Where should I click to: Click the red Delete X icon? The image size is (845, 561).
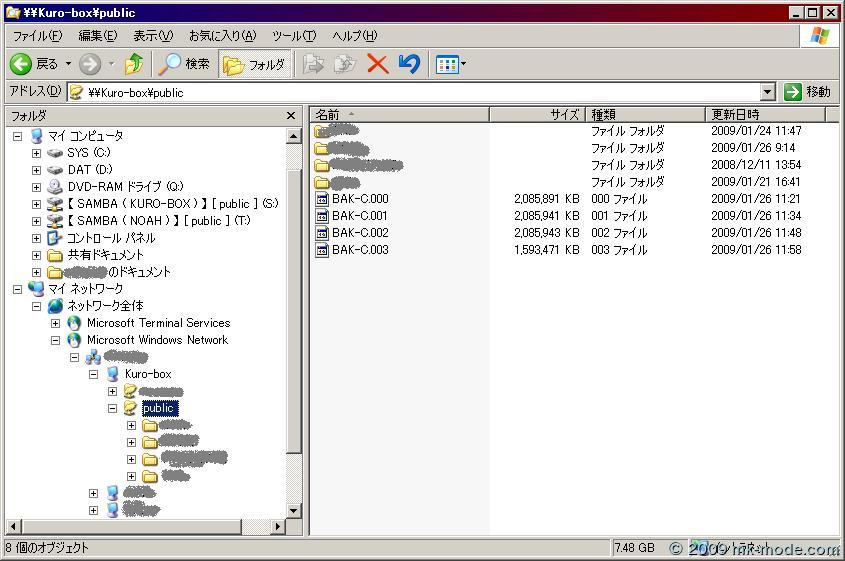(377, 64)
